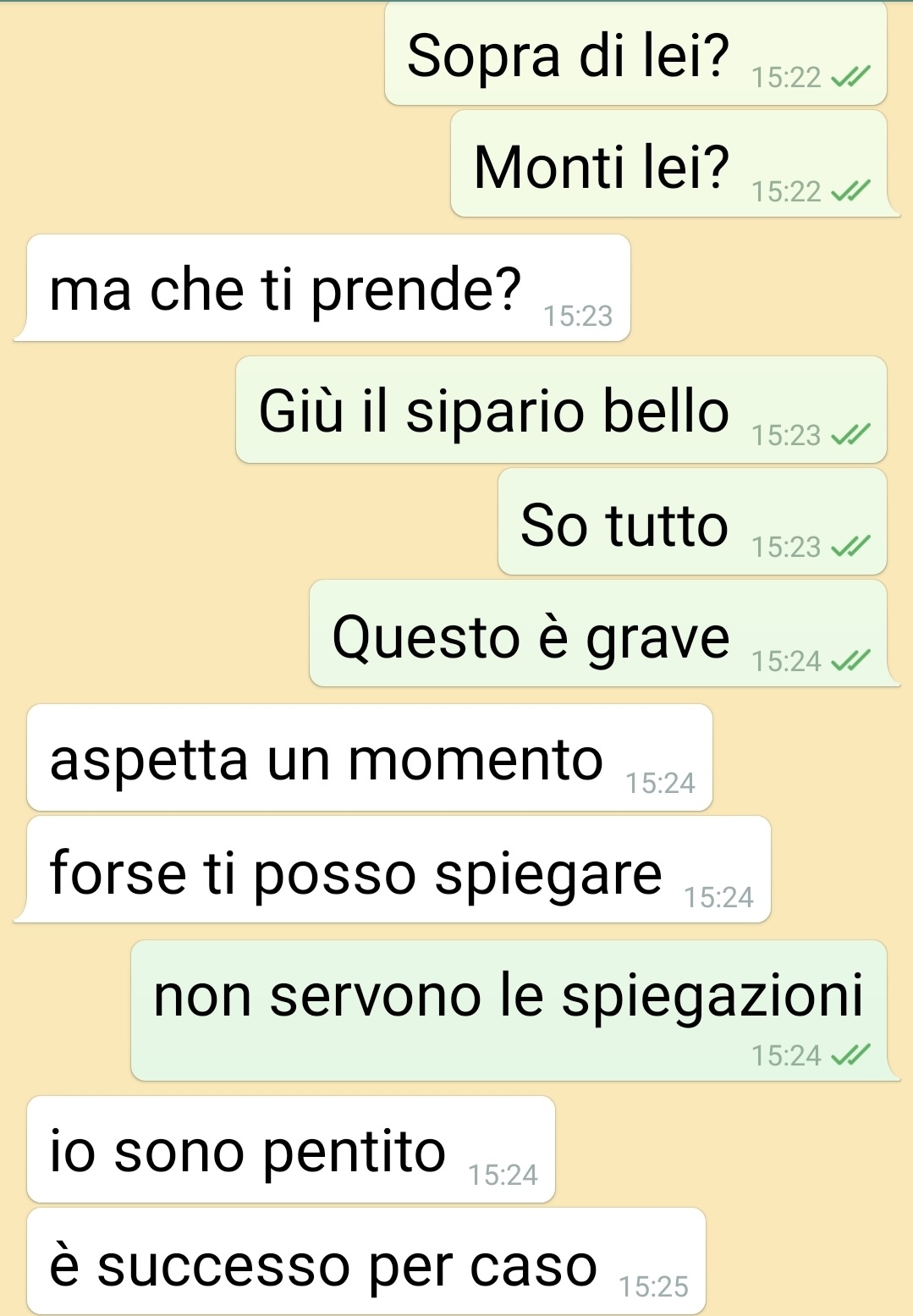This screenshot has width=913, height=1316.
Task: Tap the double tick under "non servono le spiegazioni"
Action: point(850,1054)
